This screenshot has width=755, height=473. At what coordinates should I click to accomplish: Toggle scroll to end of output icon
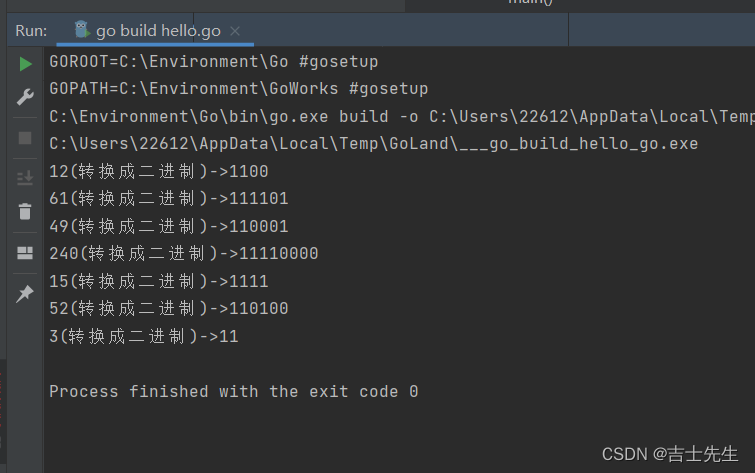click(x=25, y=178)
